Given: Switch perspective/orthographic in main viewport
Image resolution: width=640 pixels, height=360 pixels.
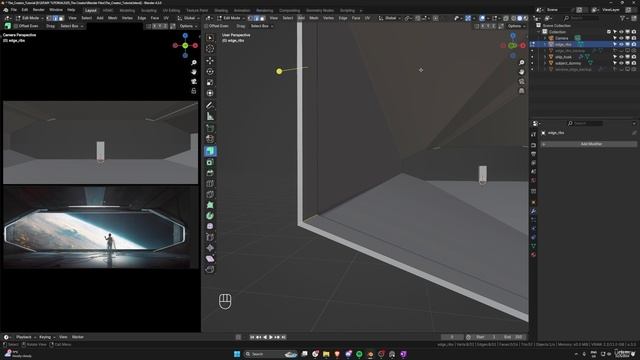Looking at the screenshot, I should coord(522,91).
